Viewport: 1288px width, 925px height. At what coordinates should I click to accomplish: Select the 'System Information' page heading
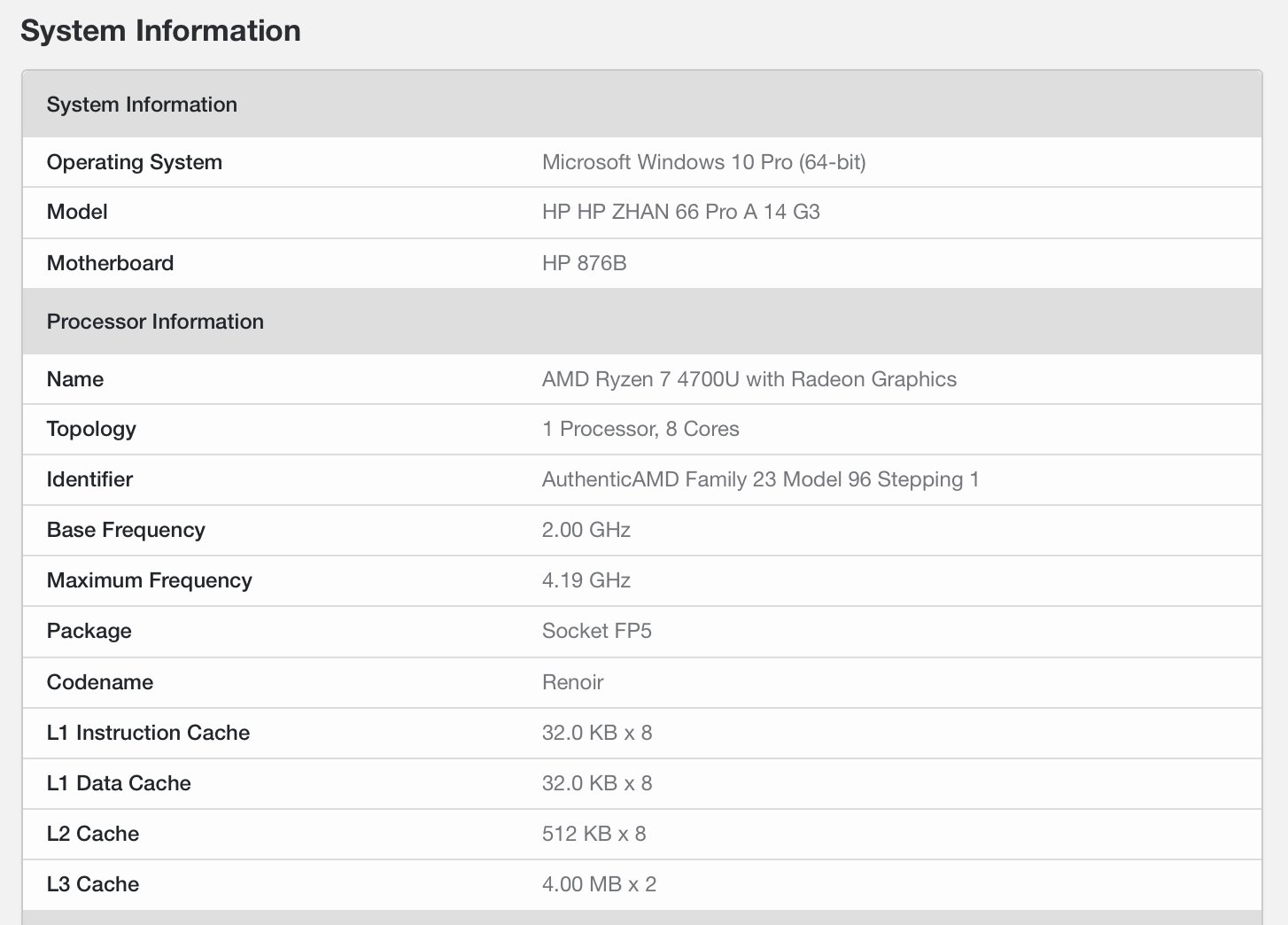coord(160,30)
